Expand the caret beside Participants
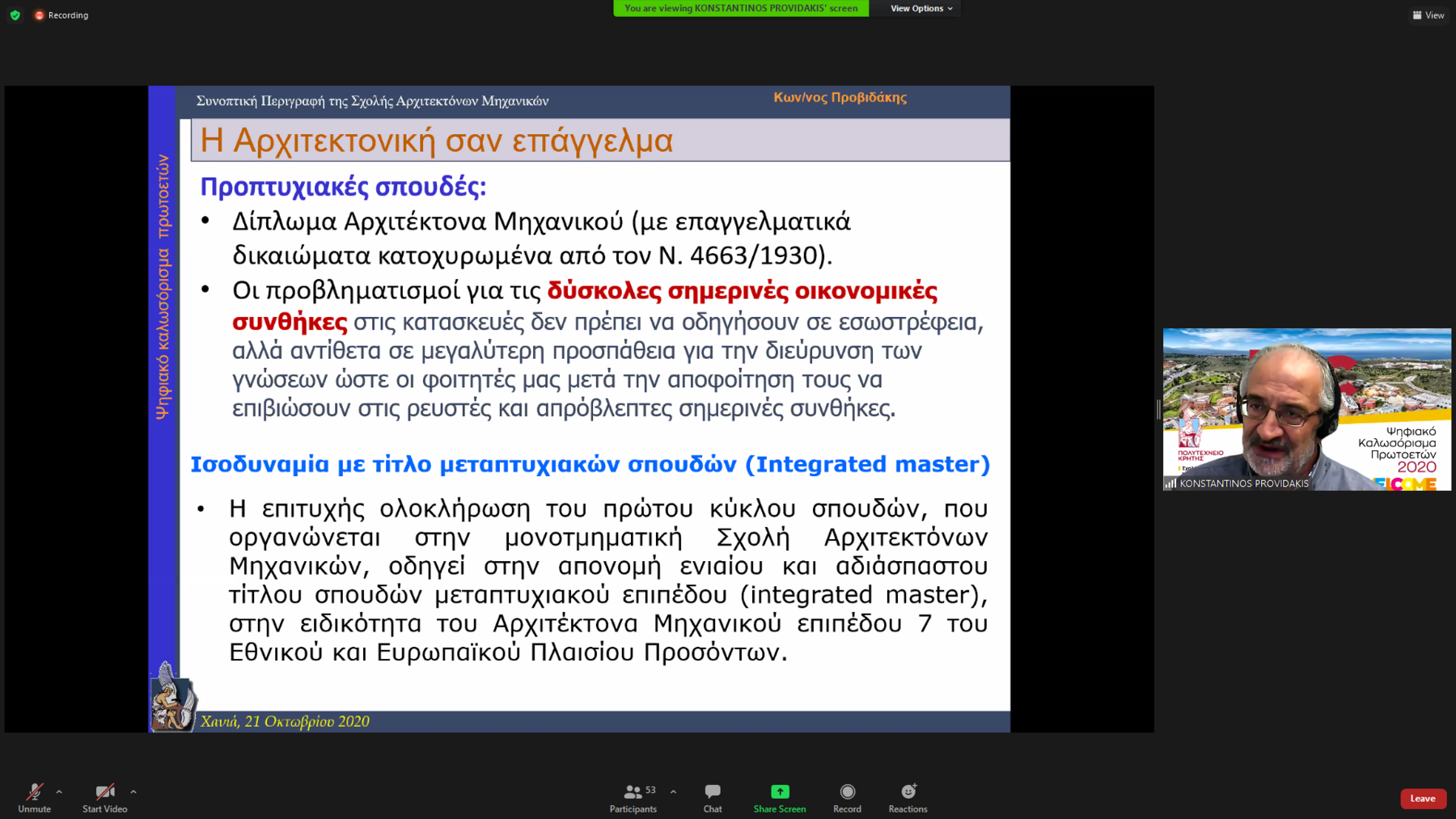The image size is (1456, 819). (673, 792)
